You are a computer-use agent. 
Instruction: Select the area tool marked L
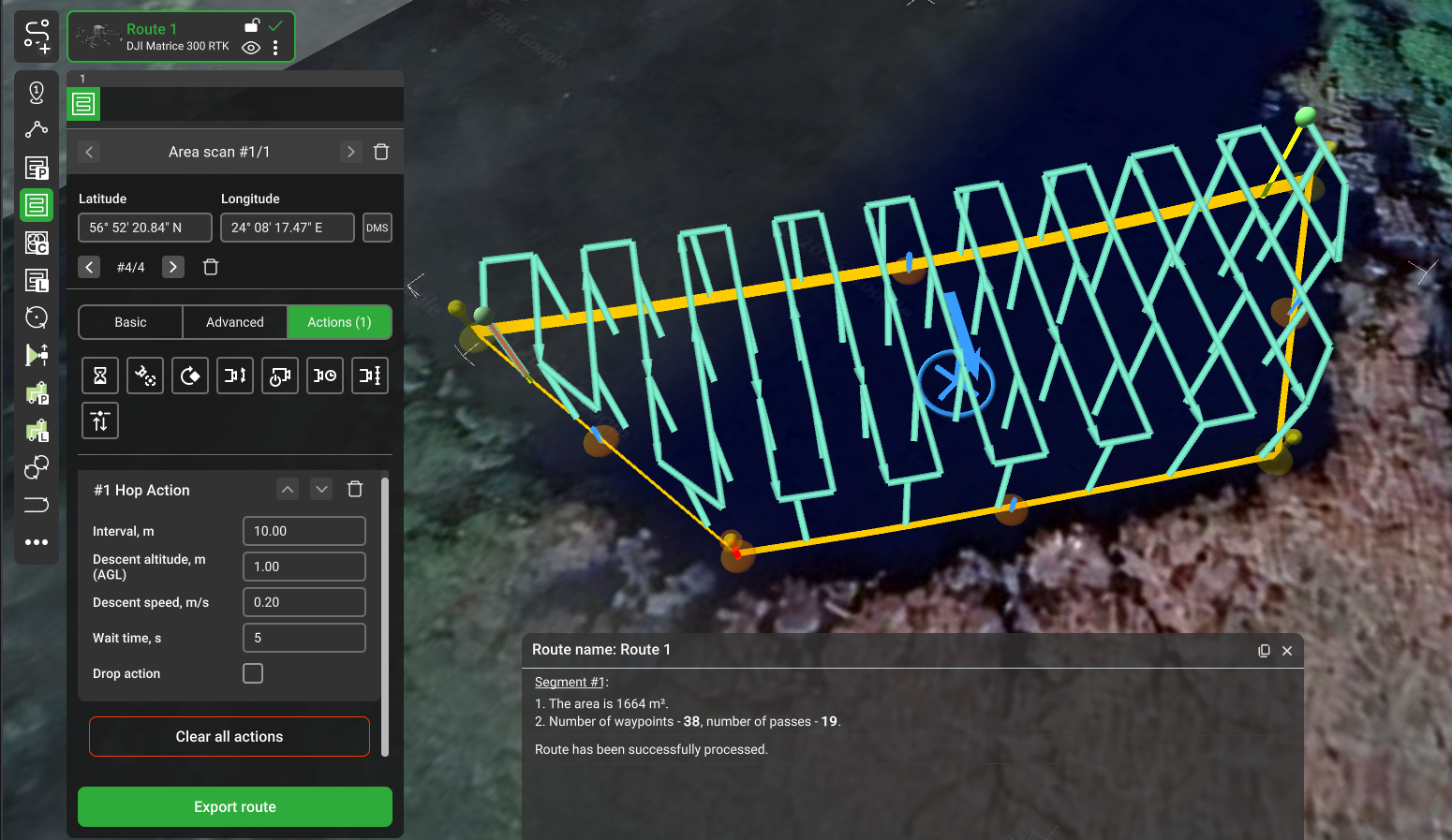[x=37, y=280]
